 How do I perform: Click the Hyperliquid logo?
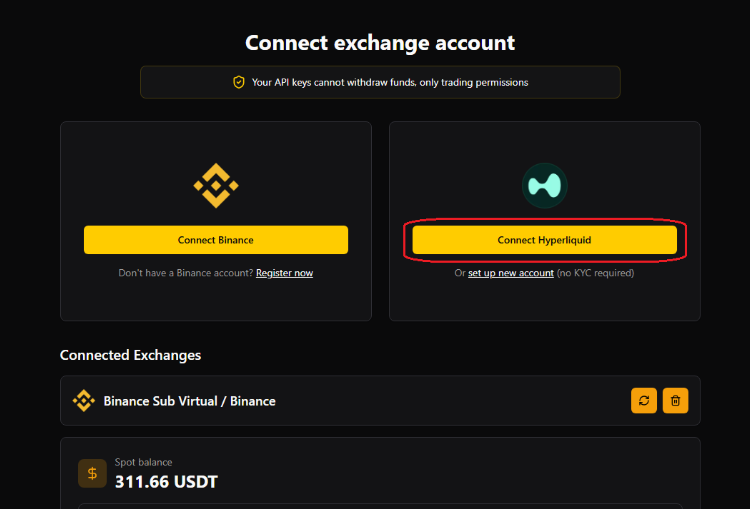tap(545, 186)
